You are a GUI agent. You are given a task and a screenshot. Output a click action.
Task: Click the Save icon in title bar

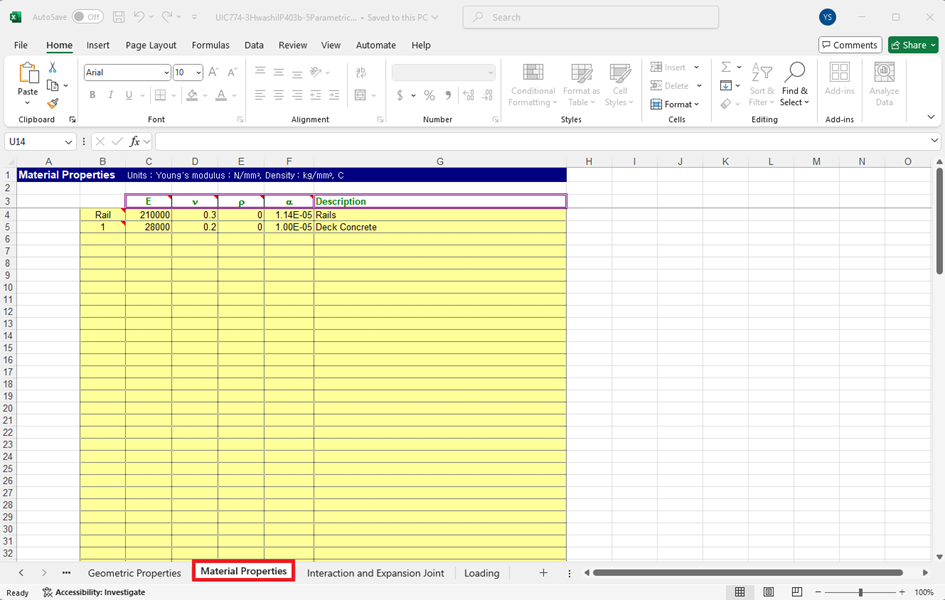[x=119, y=17]
